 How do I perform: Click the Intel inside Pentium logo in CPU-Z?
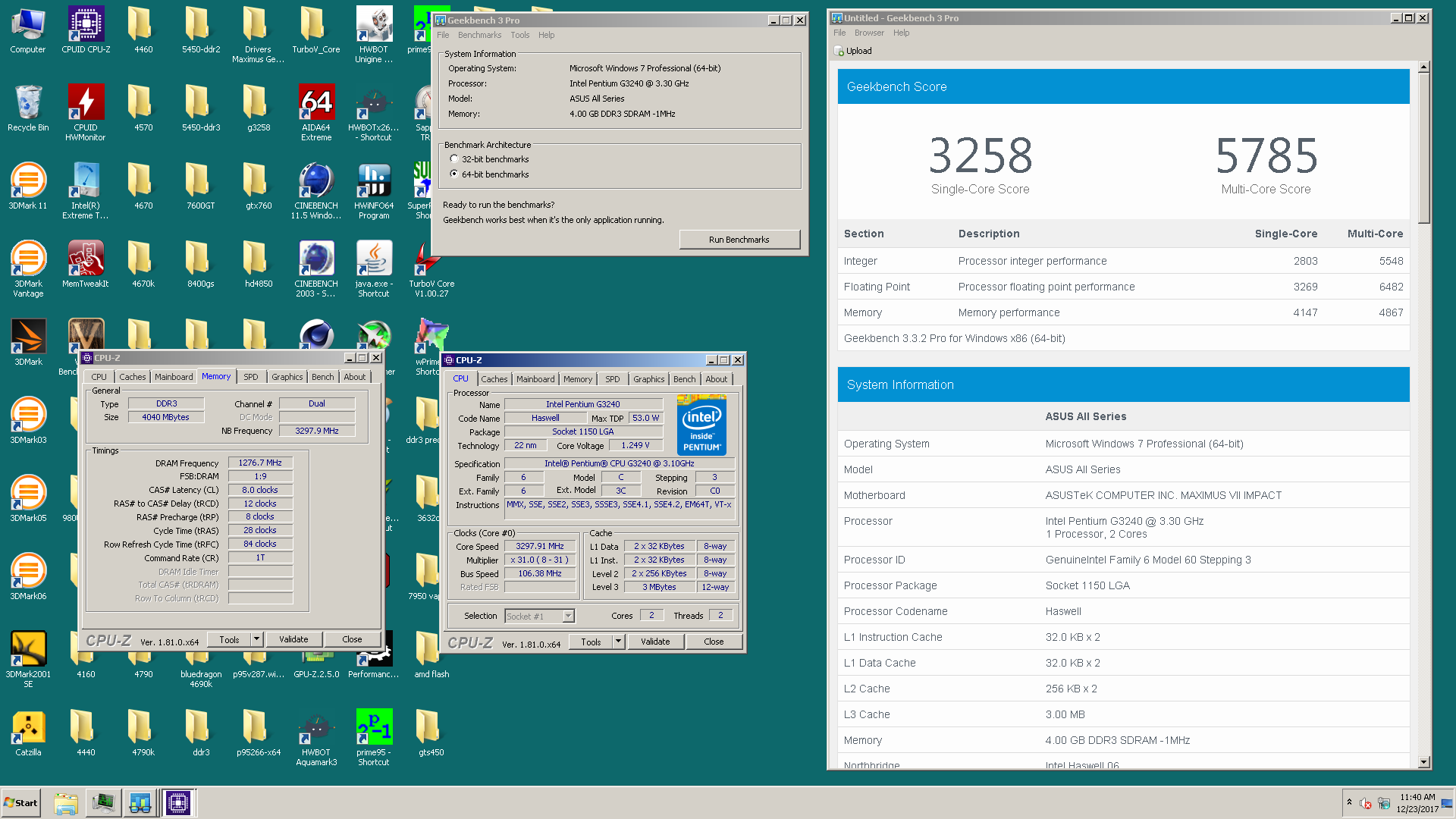point(701,425)
